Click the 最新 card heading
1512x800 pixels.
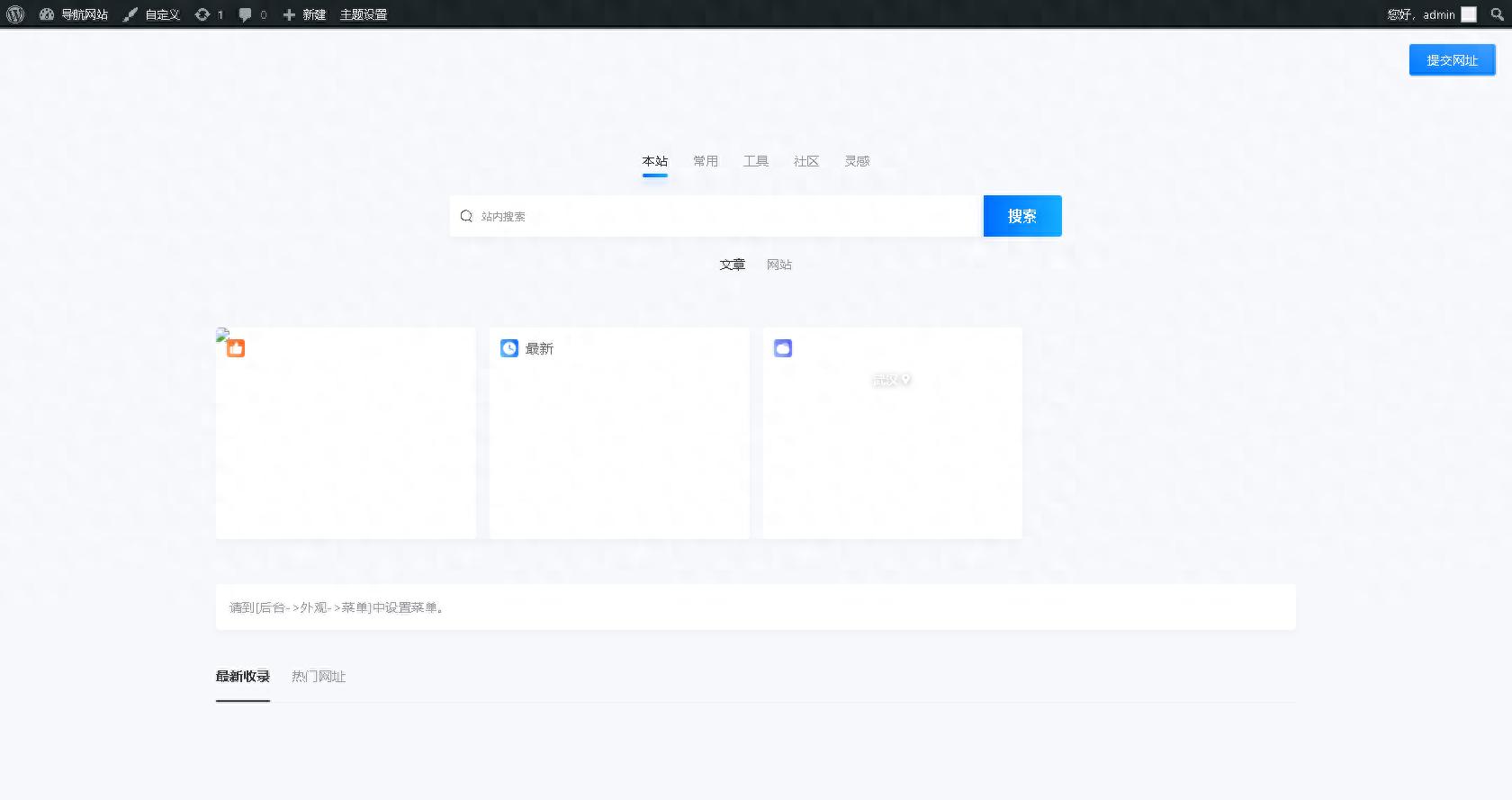(539, 349)
